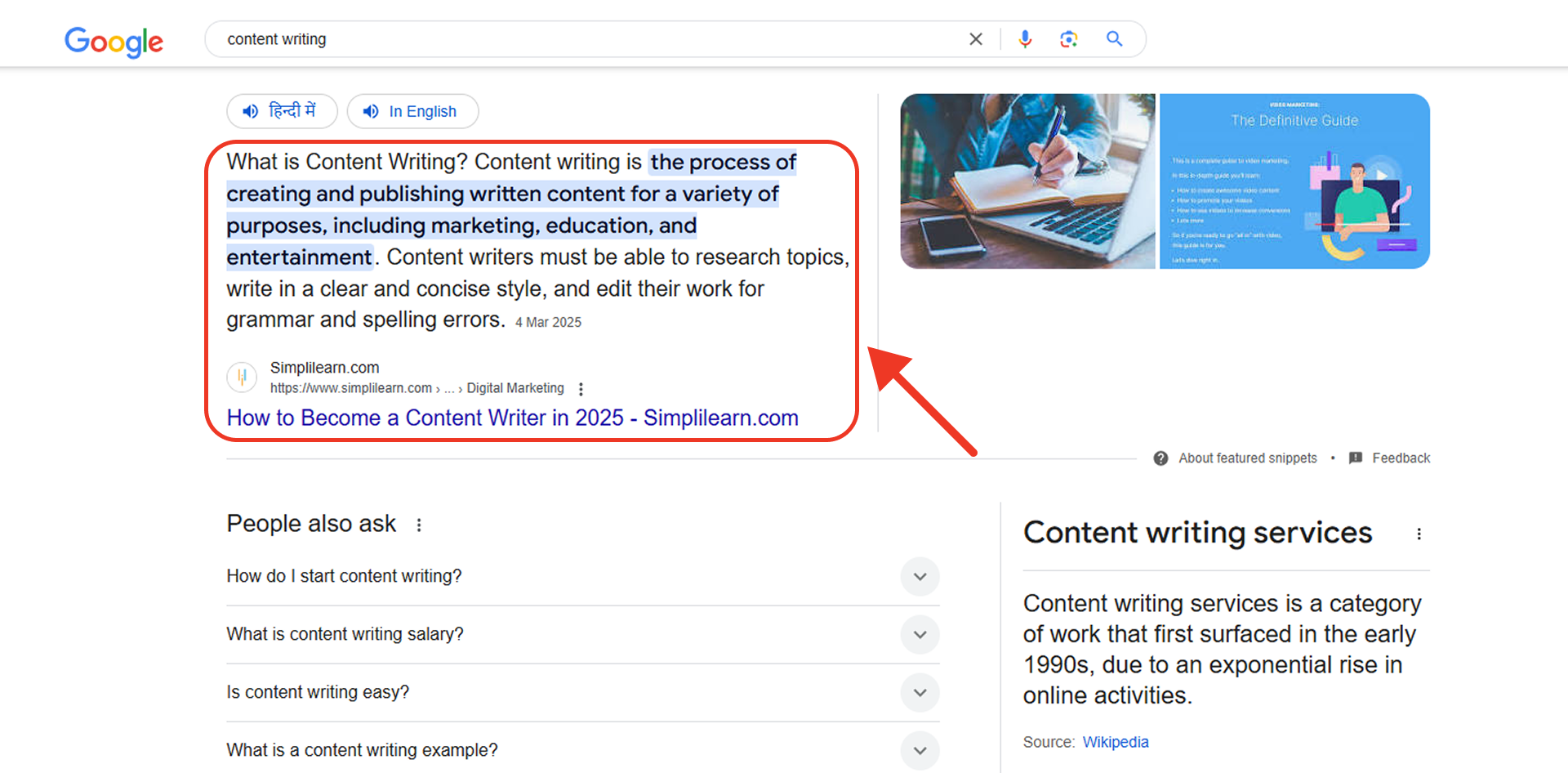The width and height of the screenshot is (1568, 782).
Task: Click the Google logo
Action: [114, 41]
